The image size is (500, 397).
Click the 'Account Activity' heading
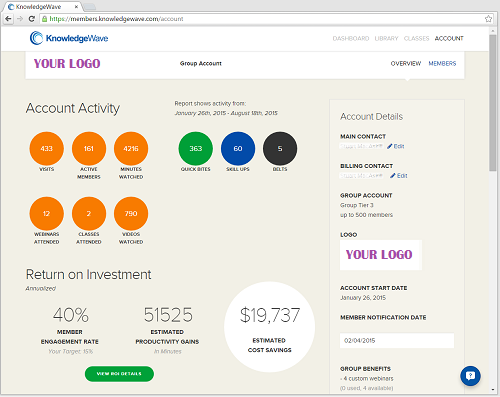tap(73, 108)
